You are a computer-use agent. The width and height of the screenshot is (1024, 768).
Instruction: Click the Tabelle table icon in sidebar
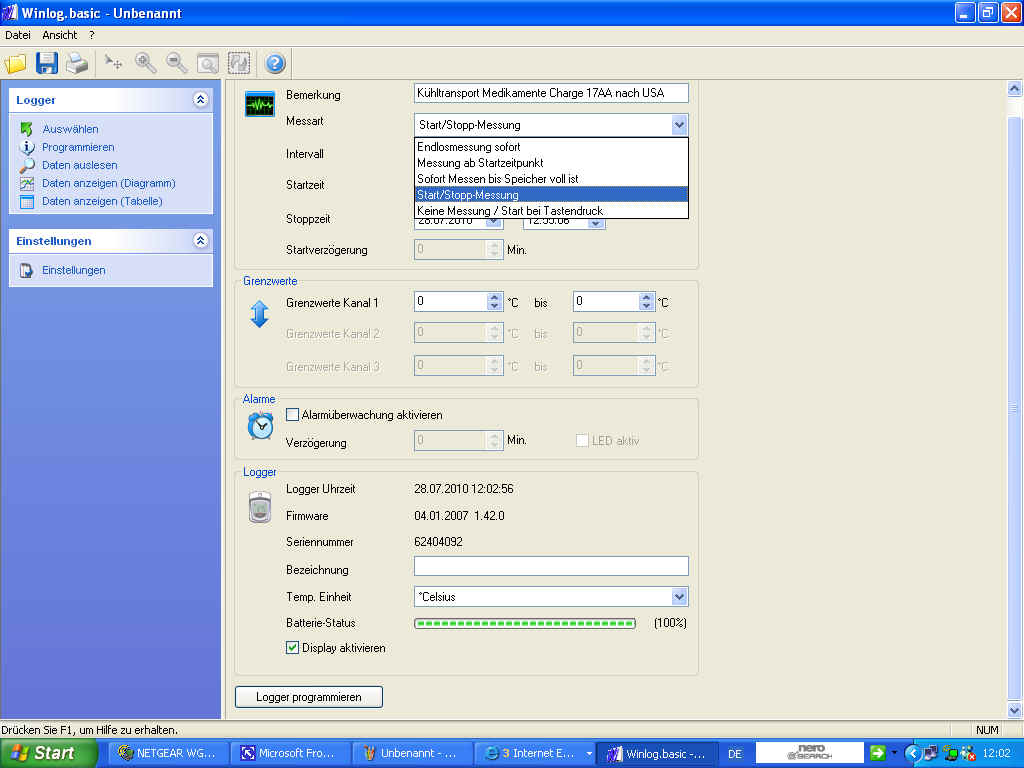click(27, 202)
